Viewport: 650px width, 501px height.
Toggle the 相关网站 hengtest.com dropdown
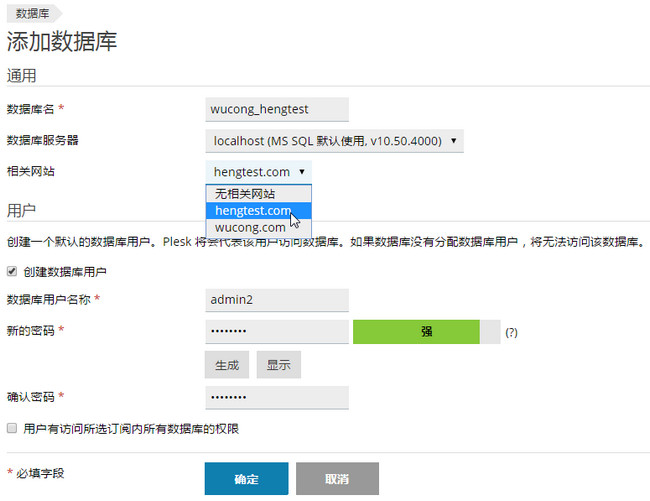258,172
